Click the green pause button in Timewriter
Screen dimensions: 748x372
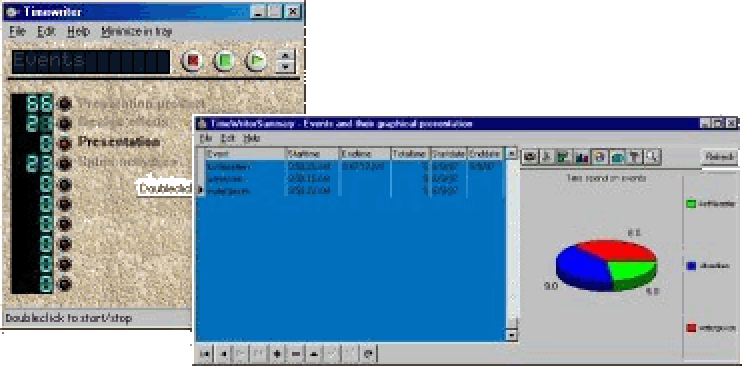click(x=224, y=61)
